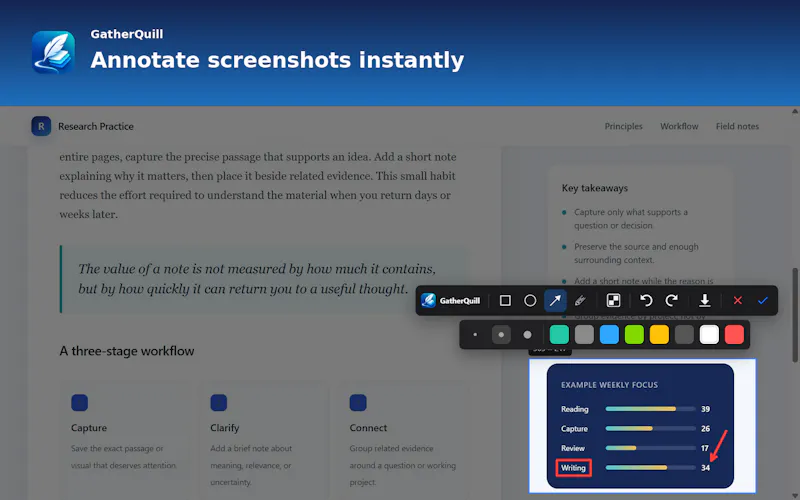Pick the green color swatch
This screenshot has height=500, width=800.
point(634,335)
